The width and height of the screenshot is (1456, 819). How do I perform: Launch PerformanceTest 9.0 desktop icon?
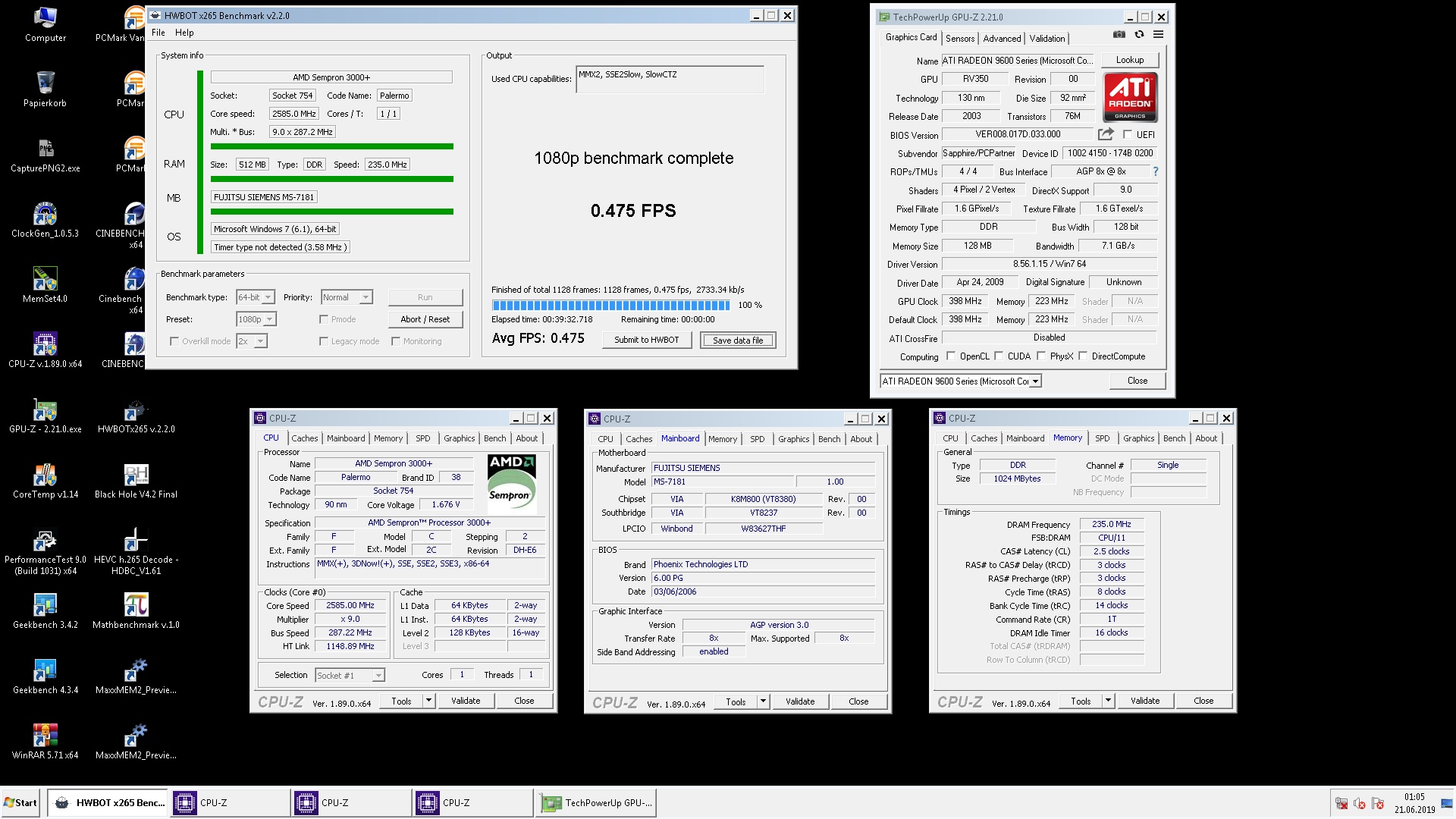[x=45, y=551]
